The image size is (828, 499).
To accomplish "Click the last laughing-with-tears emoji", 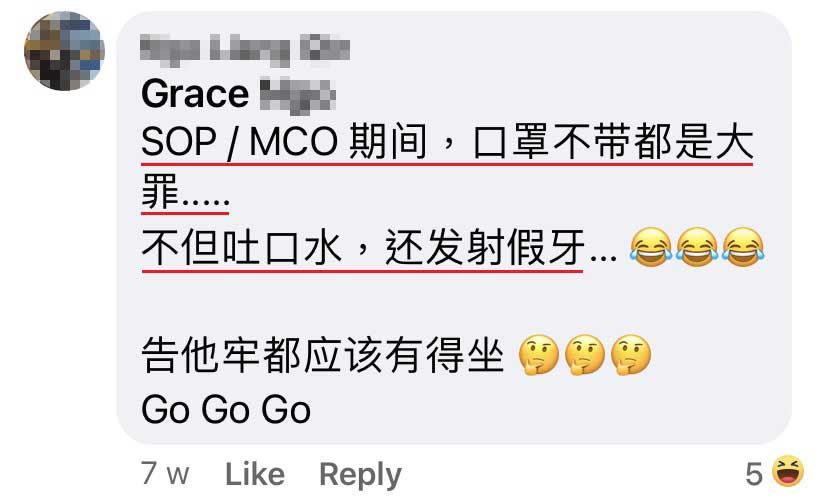I will [x=743, y=247].
